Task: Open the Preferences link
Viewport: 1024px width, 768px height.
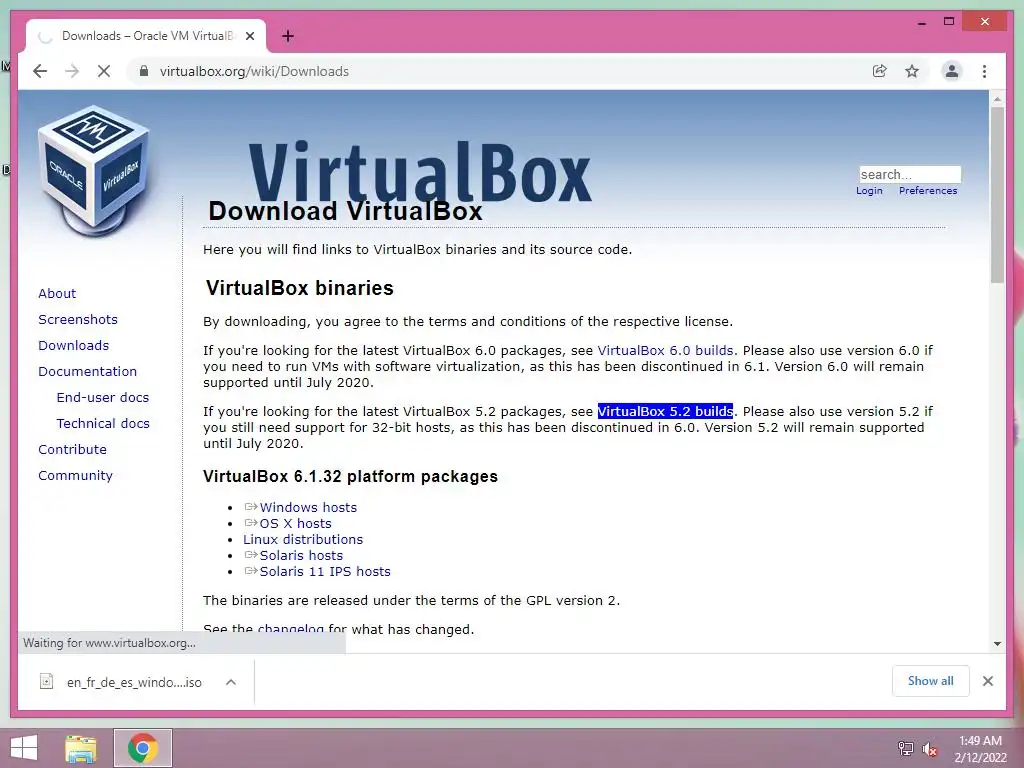Action: point(927,191)
